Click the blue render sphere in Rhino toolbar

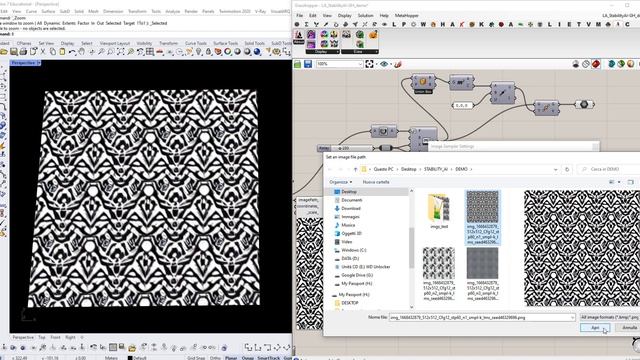[257, 52]
